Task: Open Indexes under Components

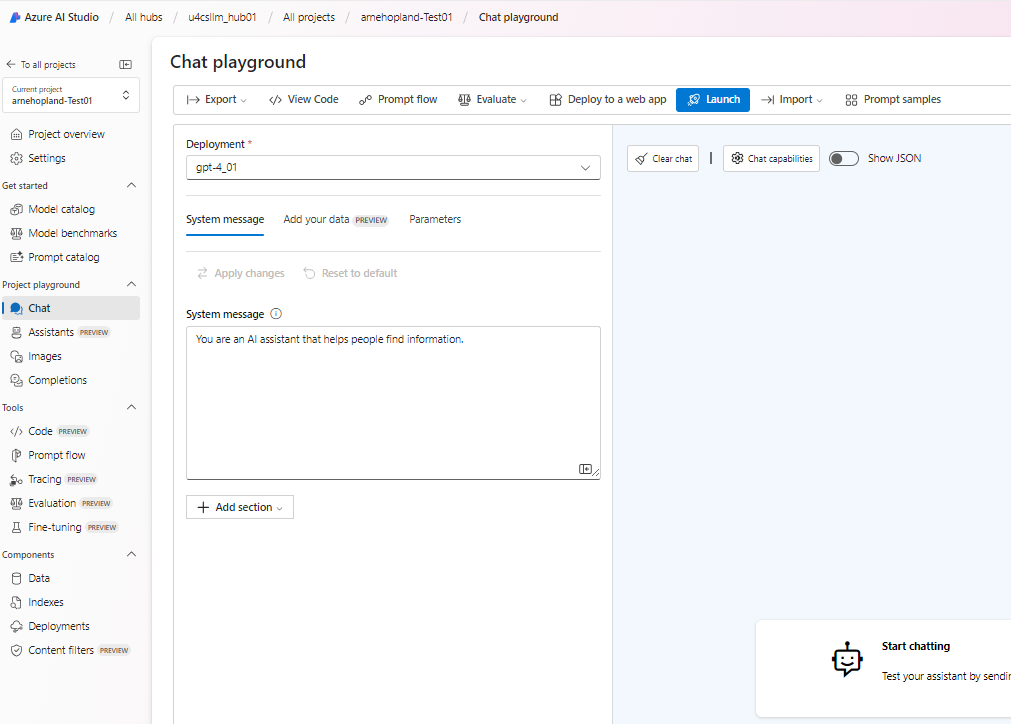Action: pos(46,602)
